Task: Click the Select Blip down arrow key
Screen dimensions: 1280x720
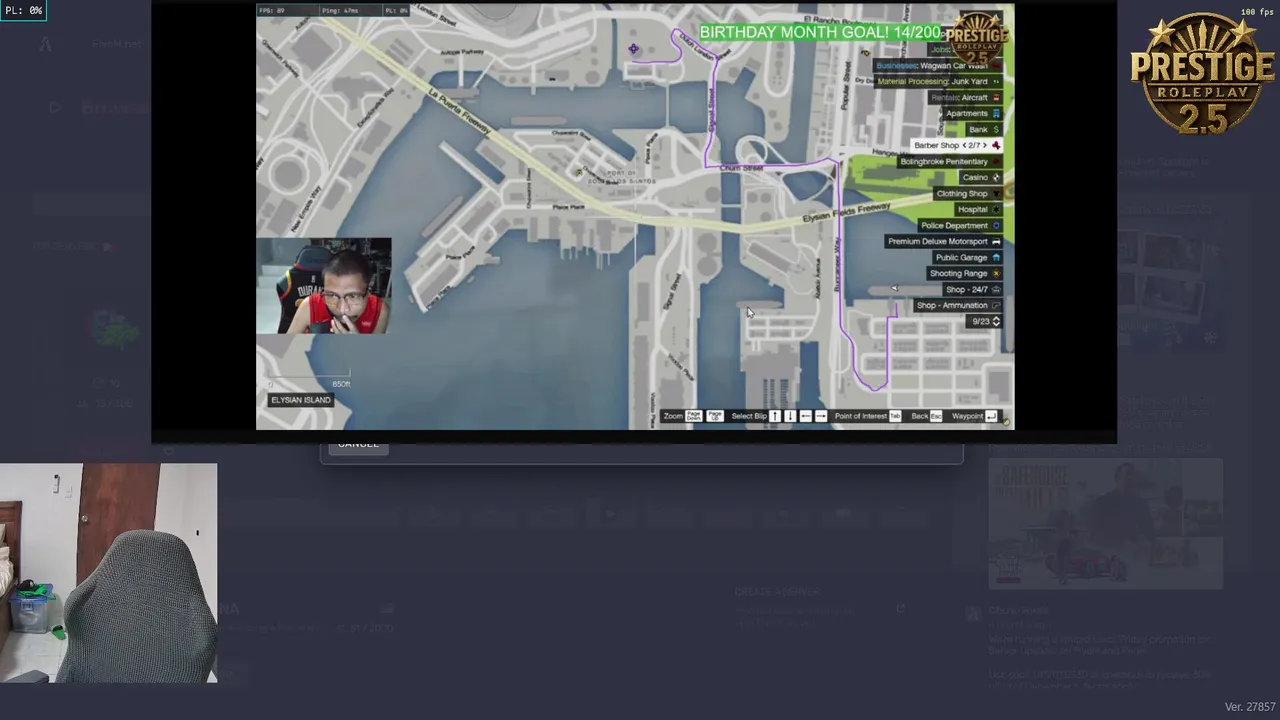Action: pyautogui.click(x=790, y=416)
